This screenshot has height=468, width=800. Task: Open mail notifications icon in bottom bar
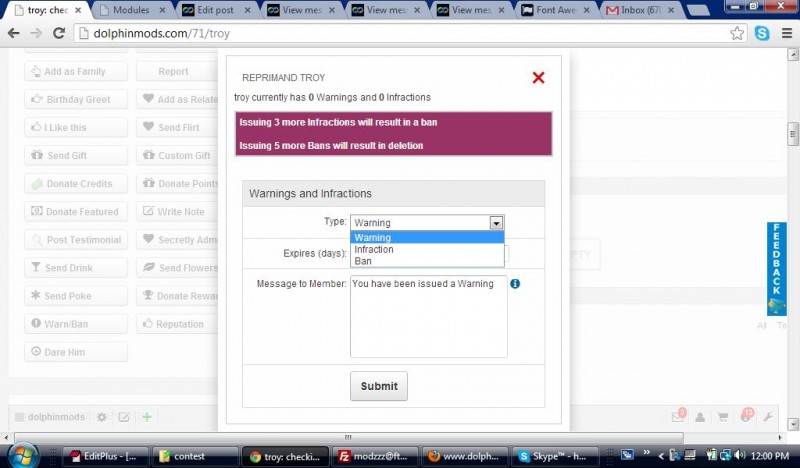pyautogui.click(x=678, y=417)
